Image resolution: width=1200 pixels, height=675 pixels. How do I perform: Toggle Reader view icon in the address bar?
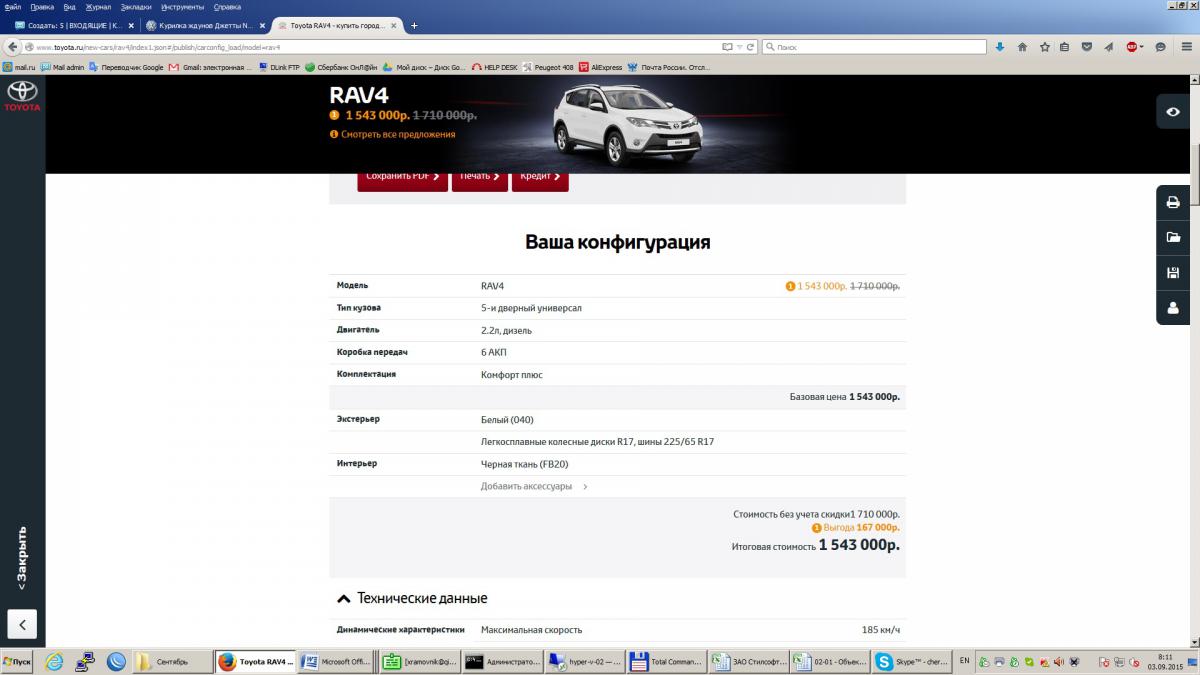(x=728, y=47)
